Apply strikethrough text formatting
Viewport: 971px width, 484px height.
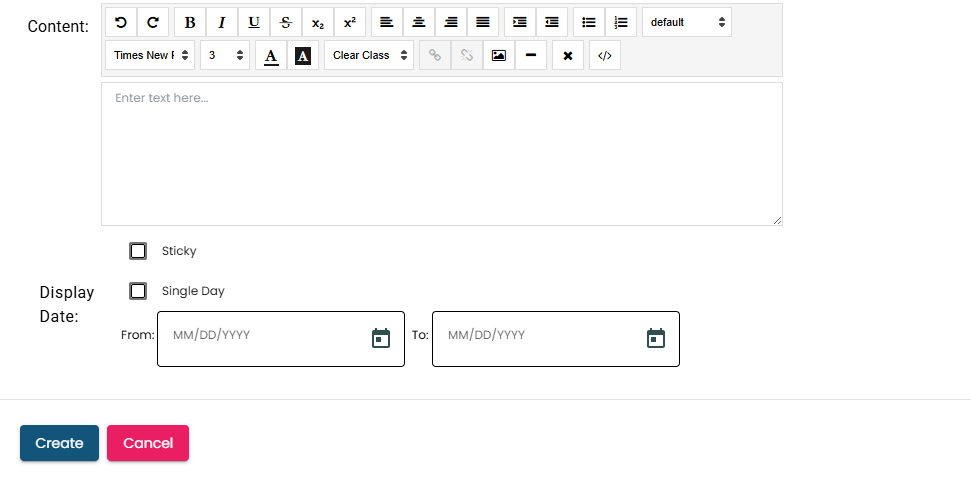coord(286,22)
